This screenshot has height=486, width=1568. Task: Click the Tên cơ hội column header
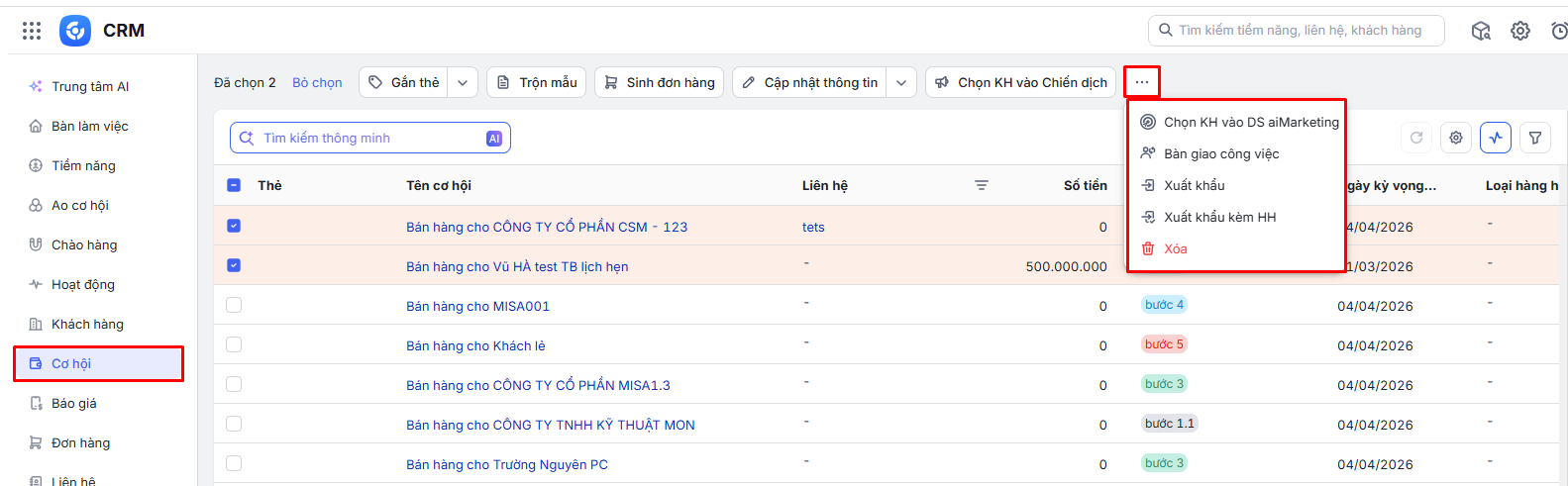point(439,185)
